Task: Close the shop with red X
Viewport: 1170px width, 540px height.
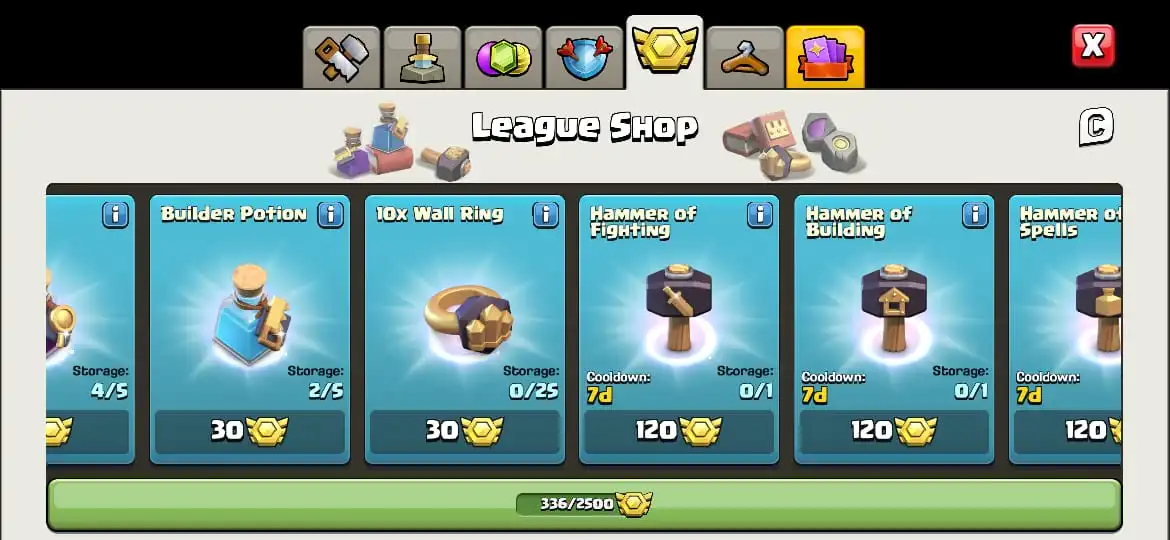Action: pos(1093,46)
